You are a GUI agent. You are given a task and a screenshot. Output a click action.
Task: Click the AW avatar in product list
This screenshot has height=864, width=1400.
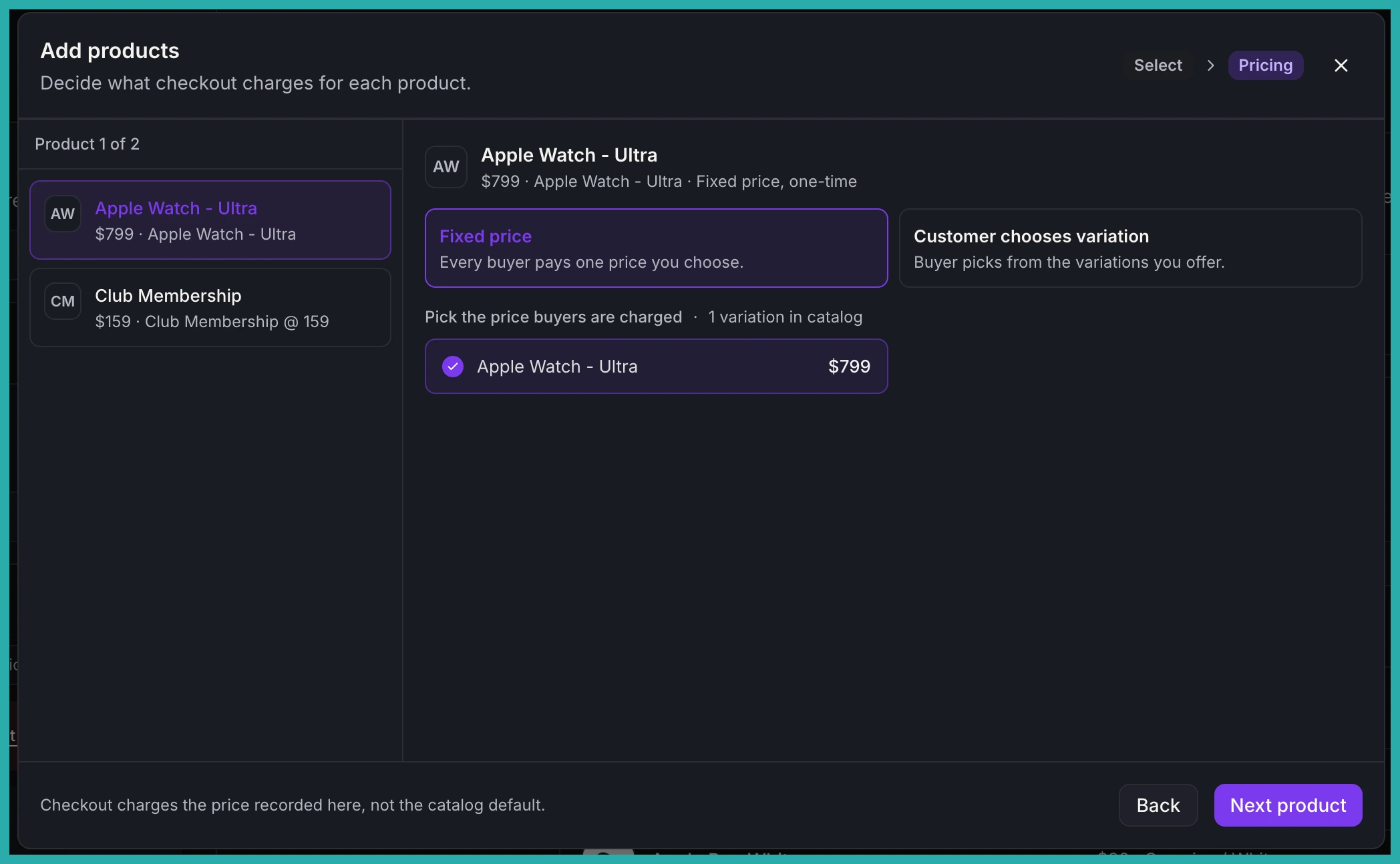coord(63,214)
